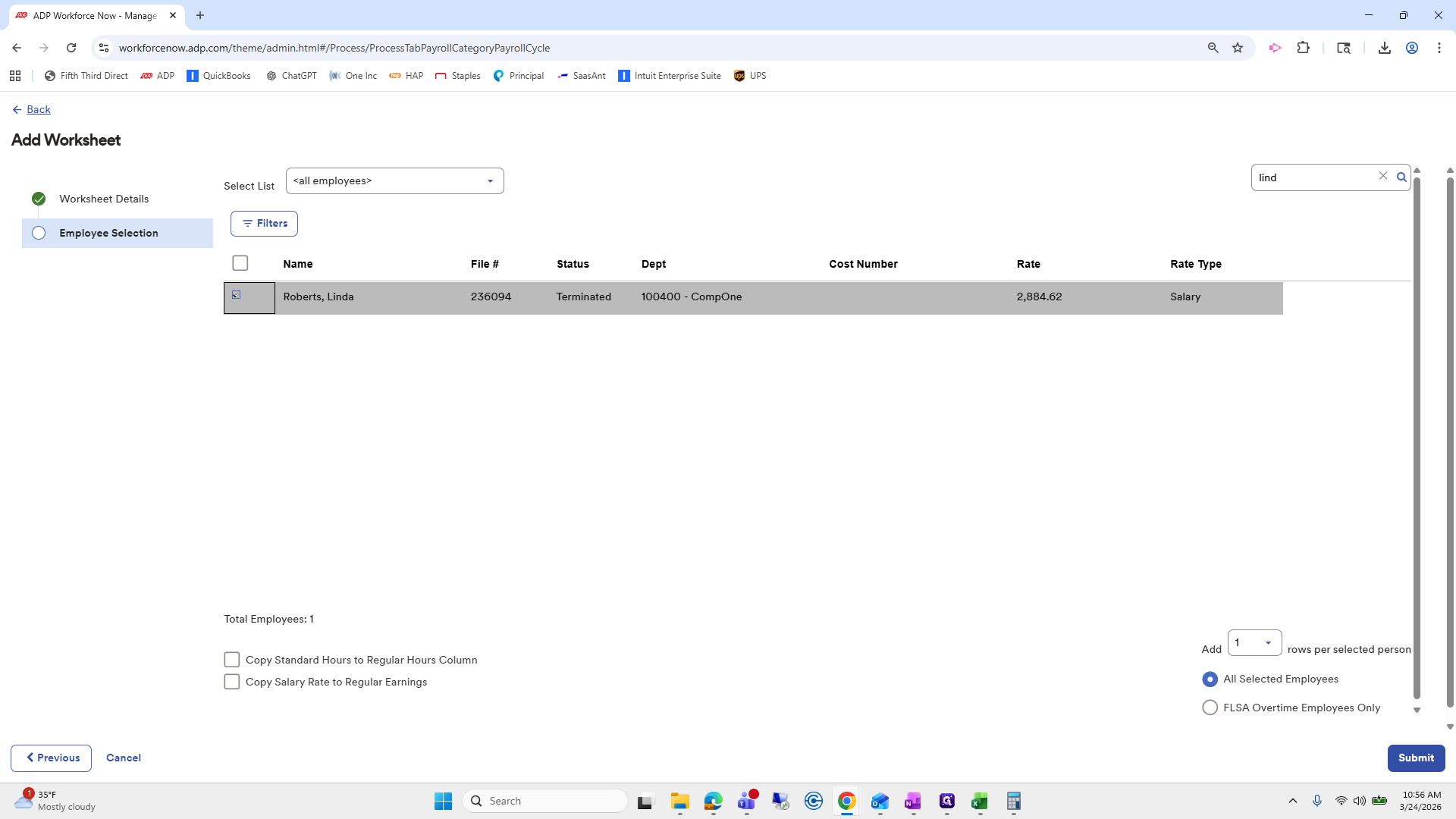Viewport: 1456px width, 819px height.
Task: Open the UPS bookmark
Action: click(750, 76)
